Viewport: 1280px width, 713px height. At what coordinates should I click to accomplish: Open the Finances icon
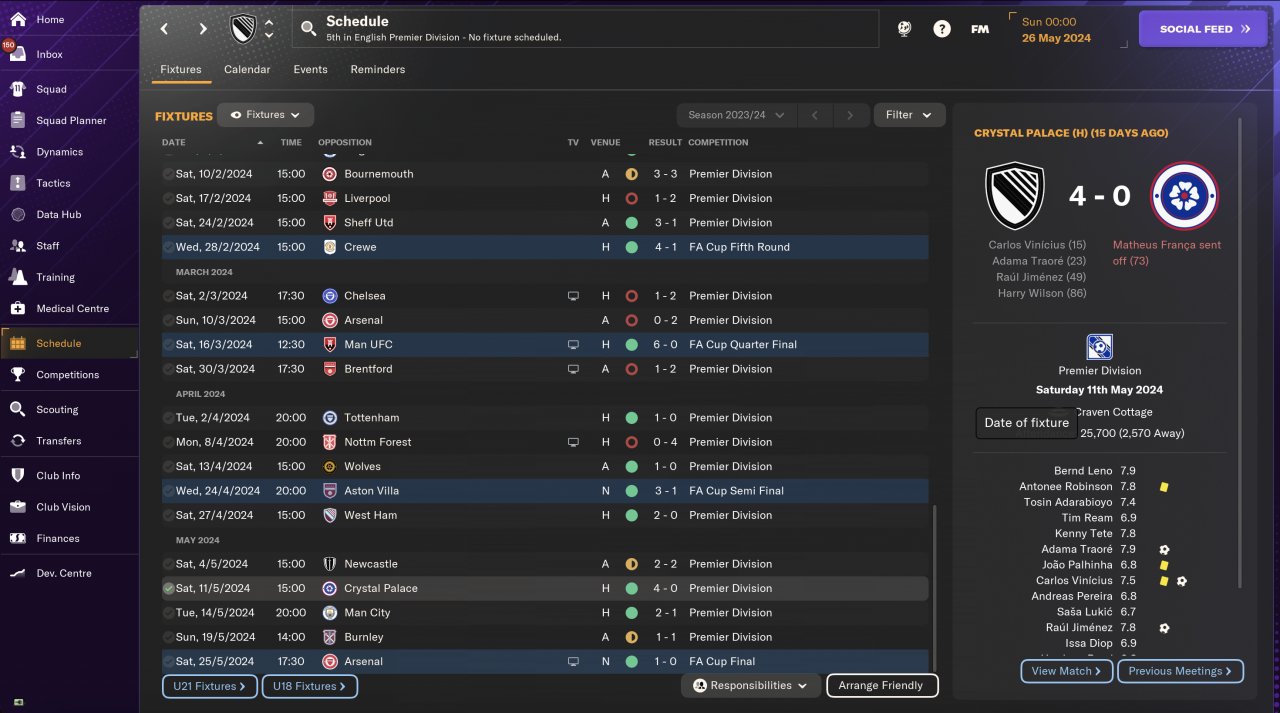pyautogui.click(x=17, y=538)
